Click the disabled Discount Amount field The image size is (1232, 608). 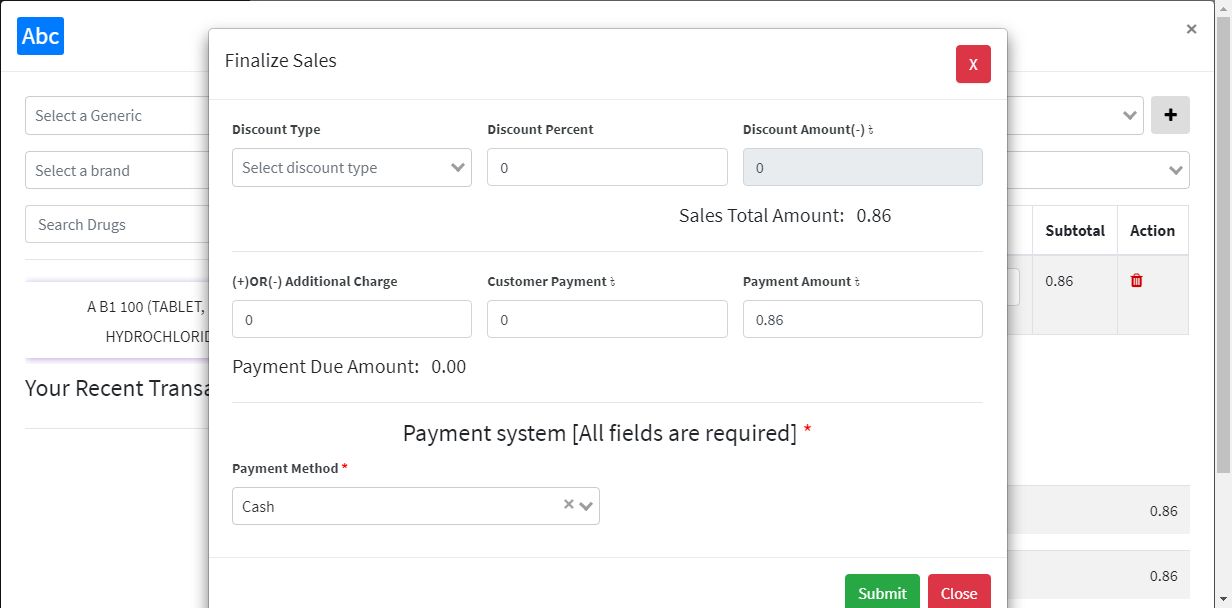point(862,167)
